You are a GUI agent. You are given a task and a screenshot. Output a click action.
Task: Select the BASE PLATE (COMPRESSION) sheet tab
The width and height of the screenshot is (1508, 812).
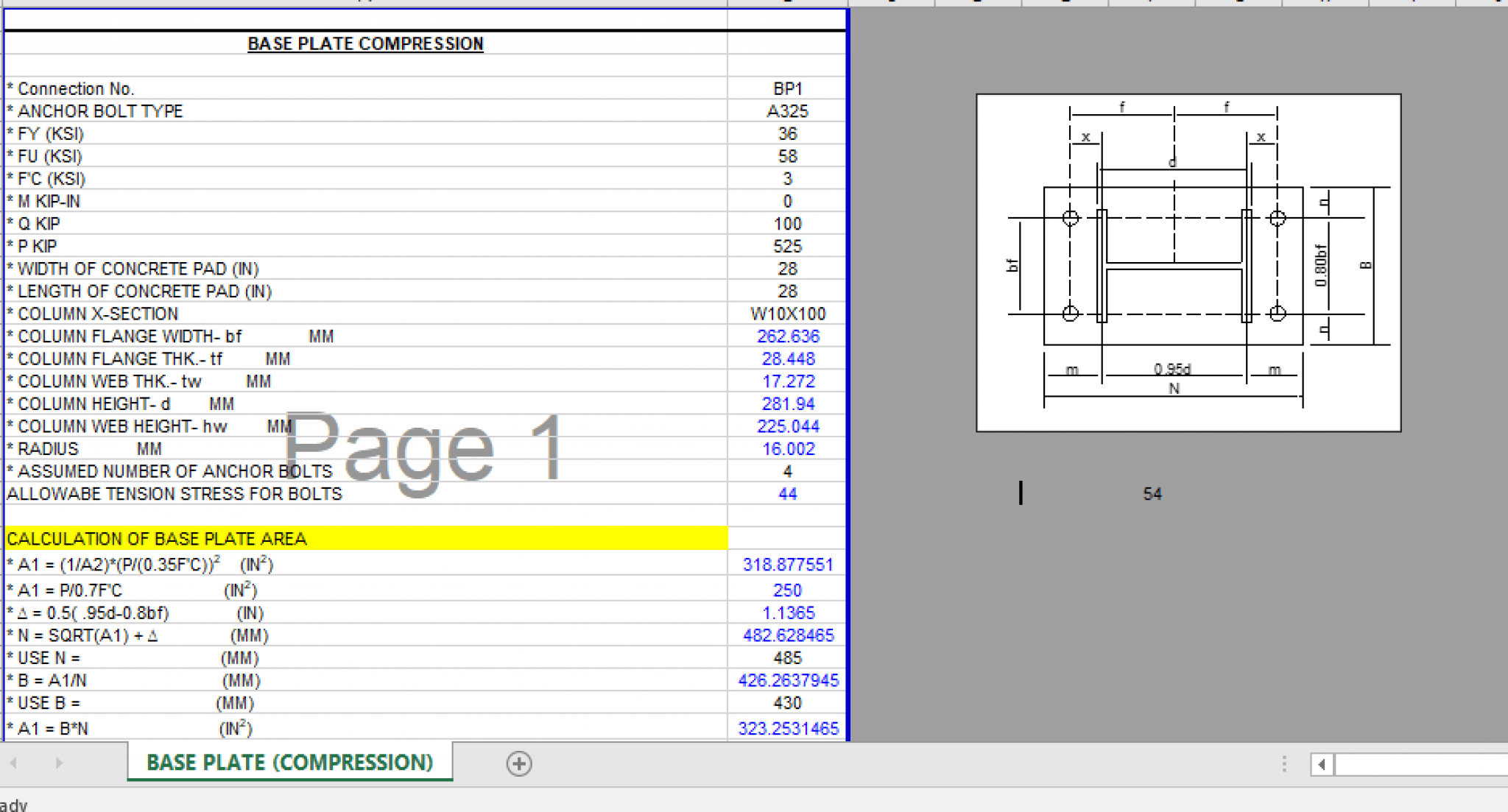(290, 762)
